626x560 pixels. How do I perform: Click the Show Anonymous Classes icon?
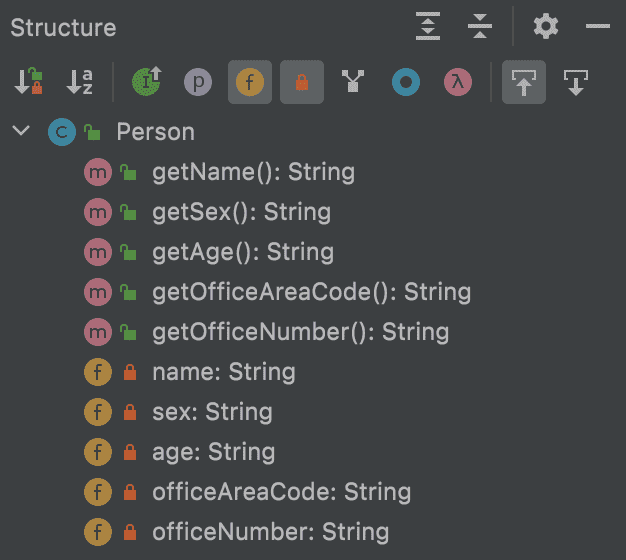pyautogui.click(x=405, y=83)
